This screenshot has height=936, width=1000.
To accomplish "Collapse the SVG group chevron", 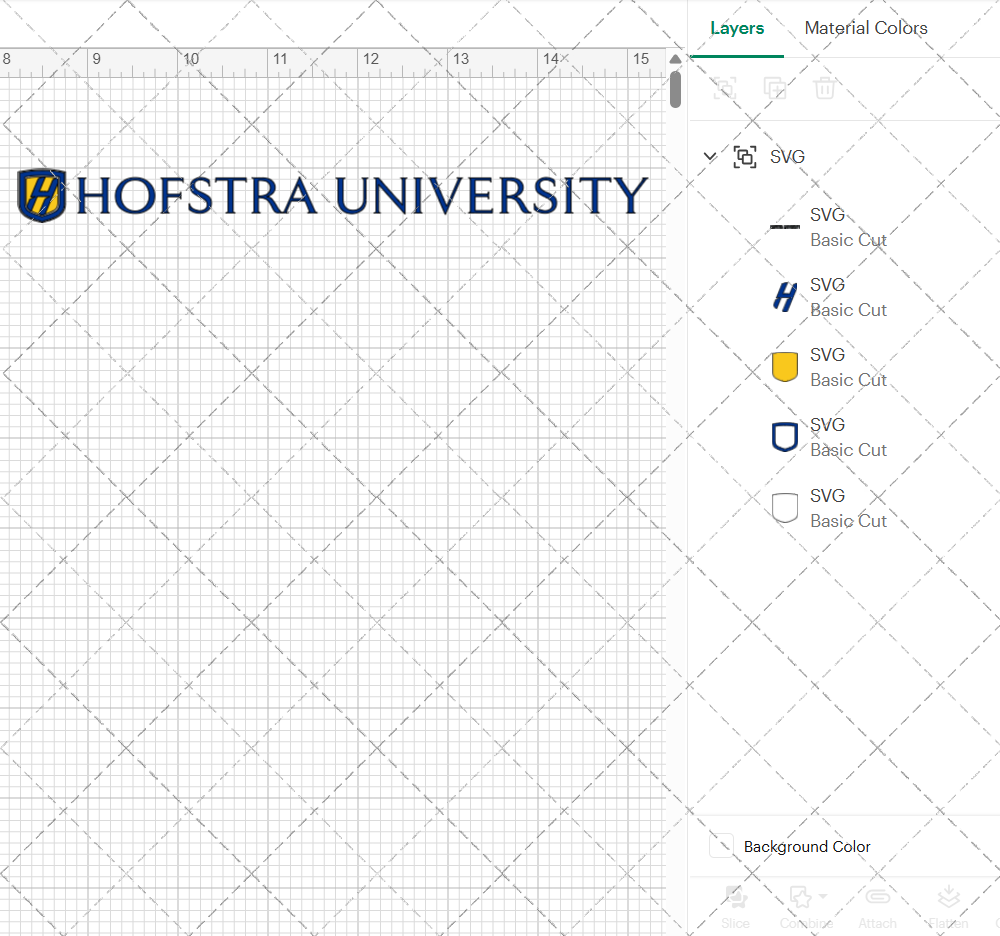I will click(x=710, y=156).
